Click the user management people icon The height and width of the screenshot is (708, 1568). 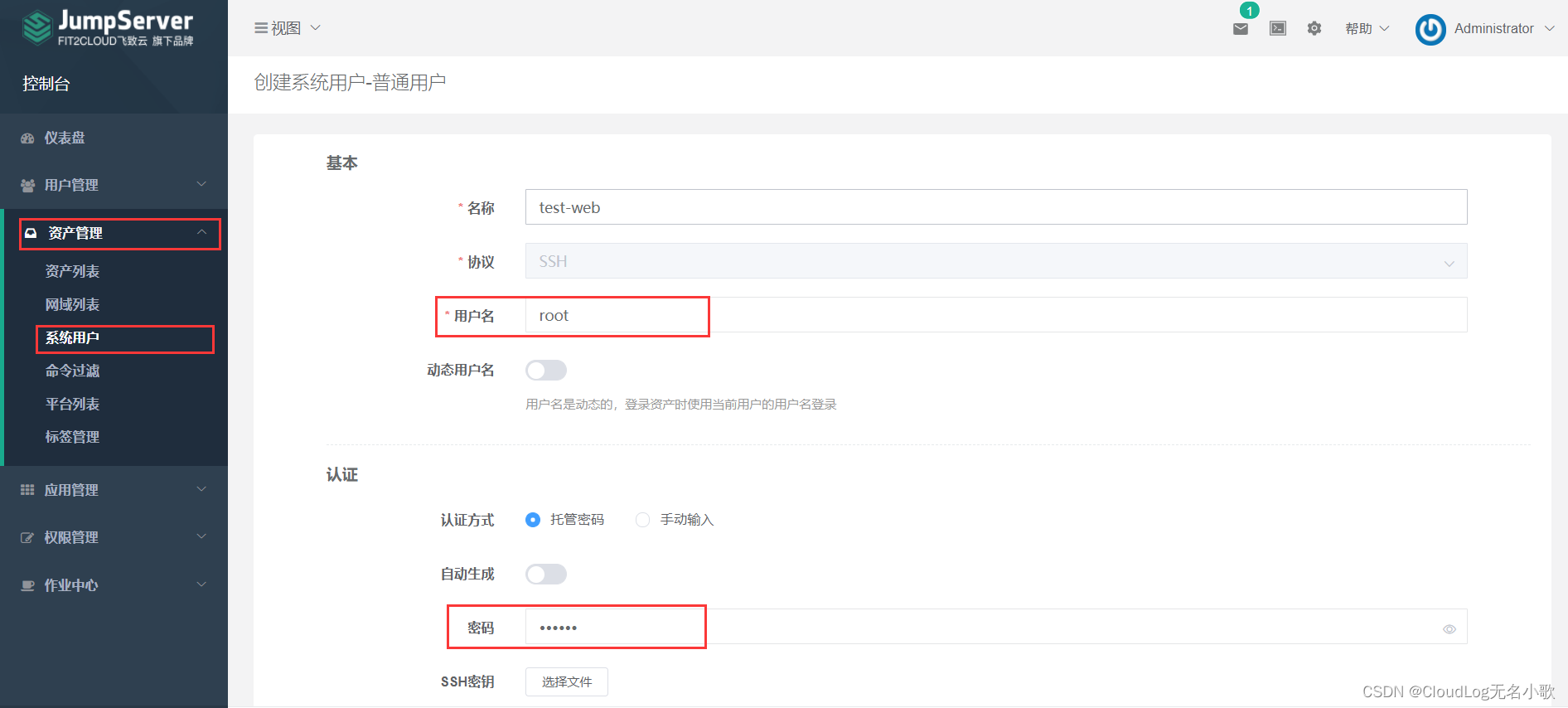(27, 186)
